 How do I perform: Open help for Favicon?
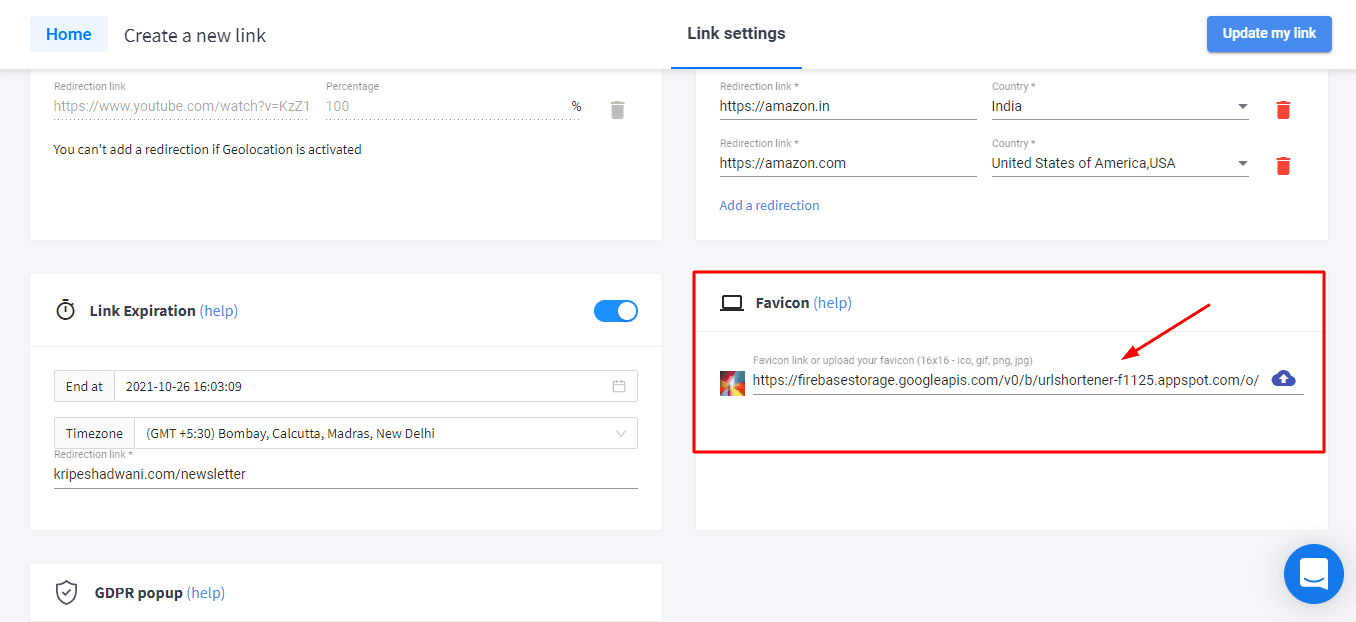tap(832, 303)
